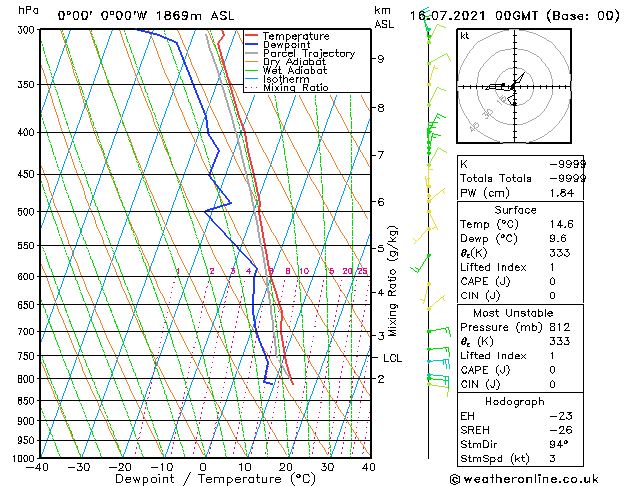Click the blue Dewpoint legend line
The image size is (629, 486).
251,45
